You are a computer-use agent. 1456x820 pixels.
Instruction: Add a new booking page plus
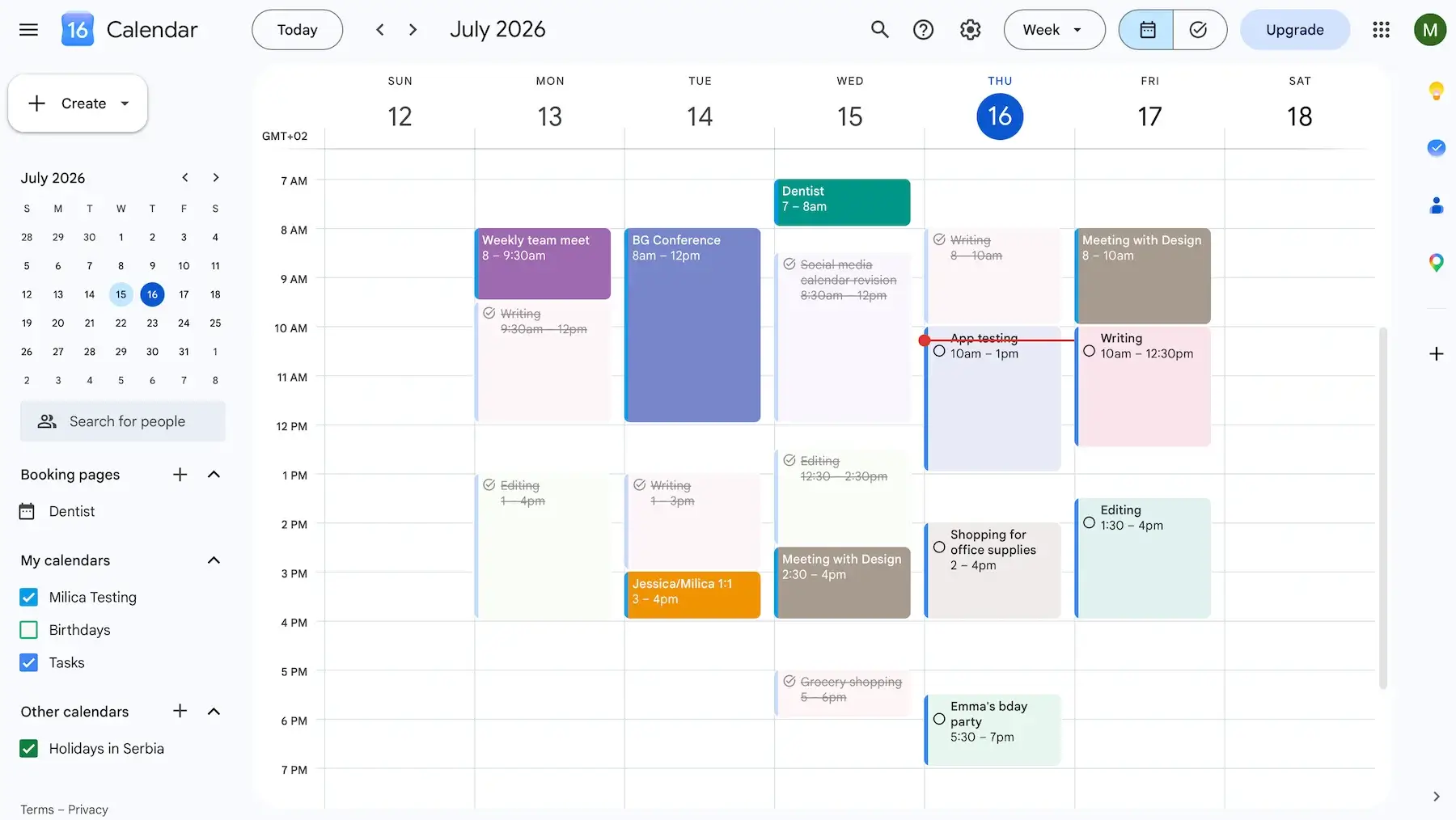point(180,475)
